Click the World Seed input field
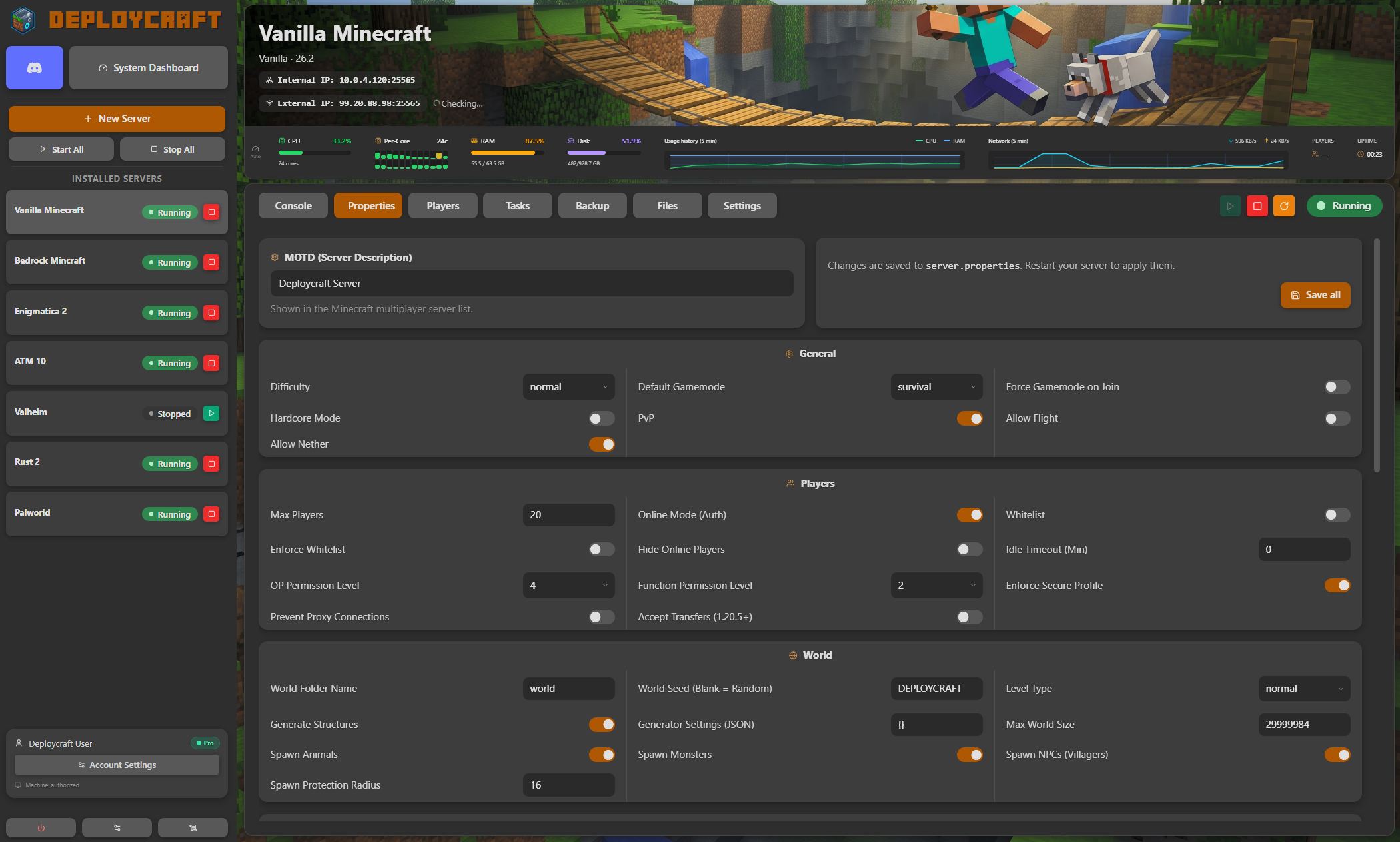This screenshot has height=842, width=1400. [x=936, y=689]
